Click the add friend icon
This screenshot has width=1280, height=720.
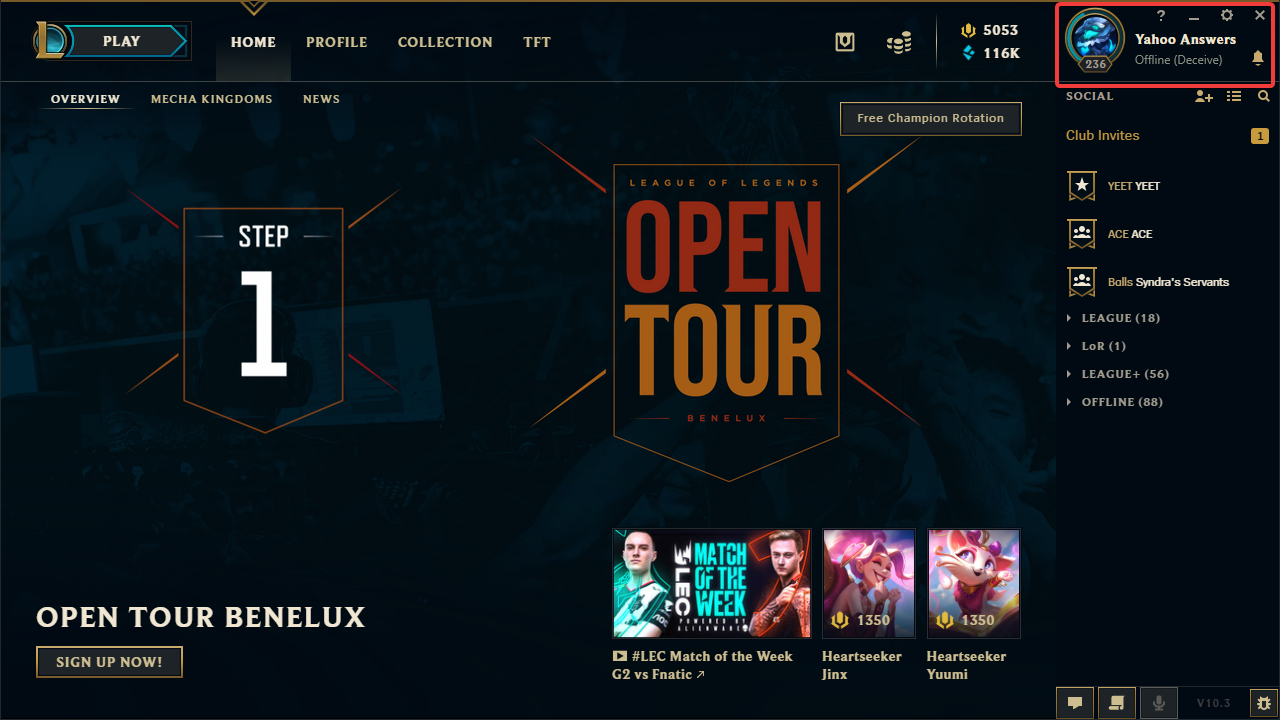coord(1204,97)
